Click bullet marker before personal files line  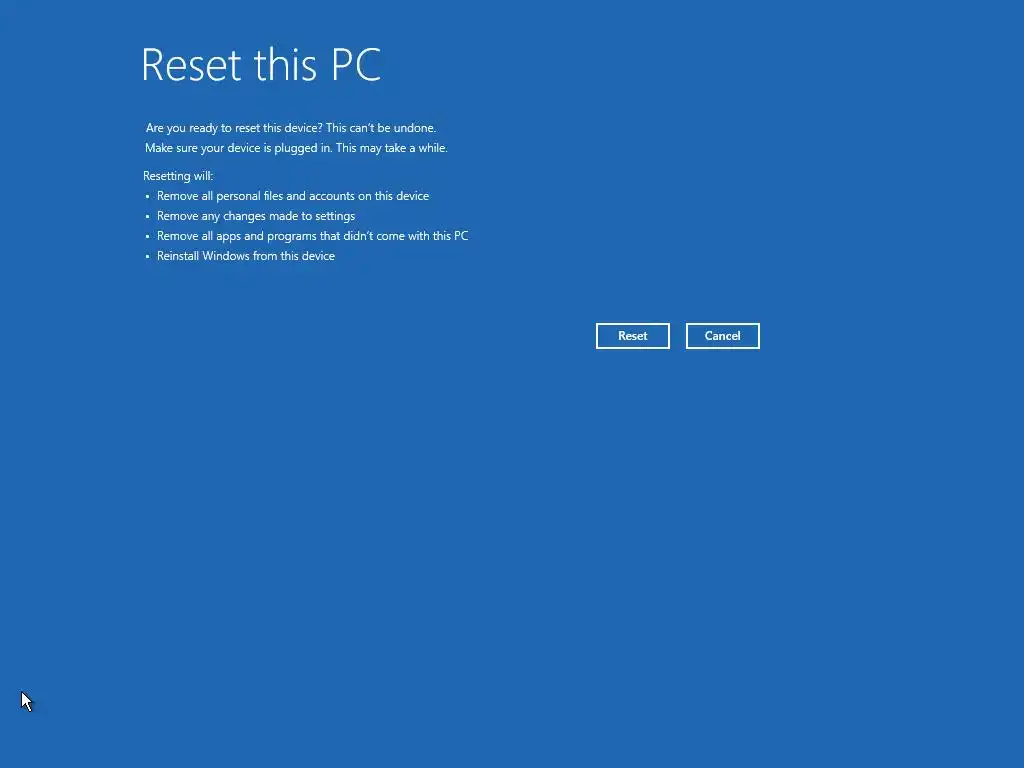148,197
